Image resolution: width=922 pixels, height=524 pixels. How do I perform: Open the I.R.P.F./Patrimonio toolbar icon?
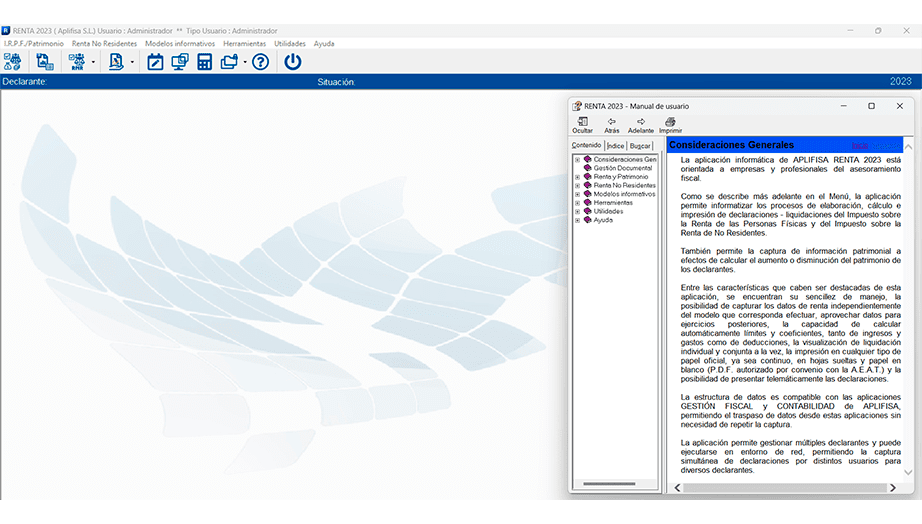[12, 62]
